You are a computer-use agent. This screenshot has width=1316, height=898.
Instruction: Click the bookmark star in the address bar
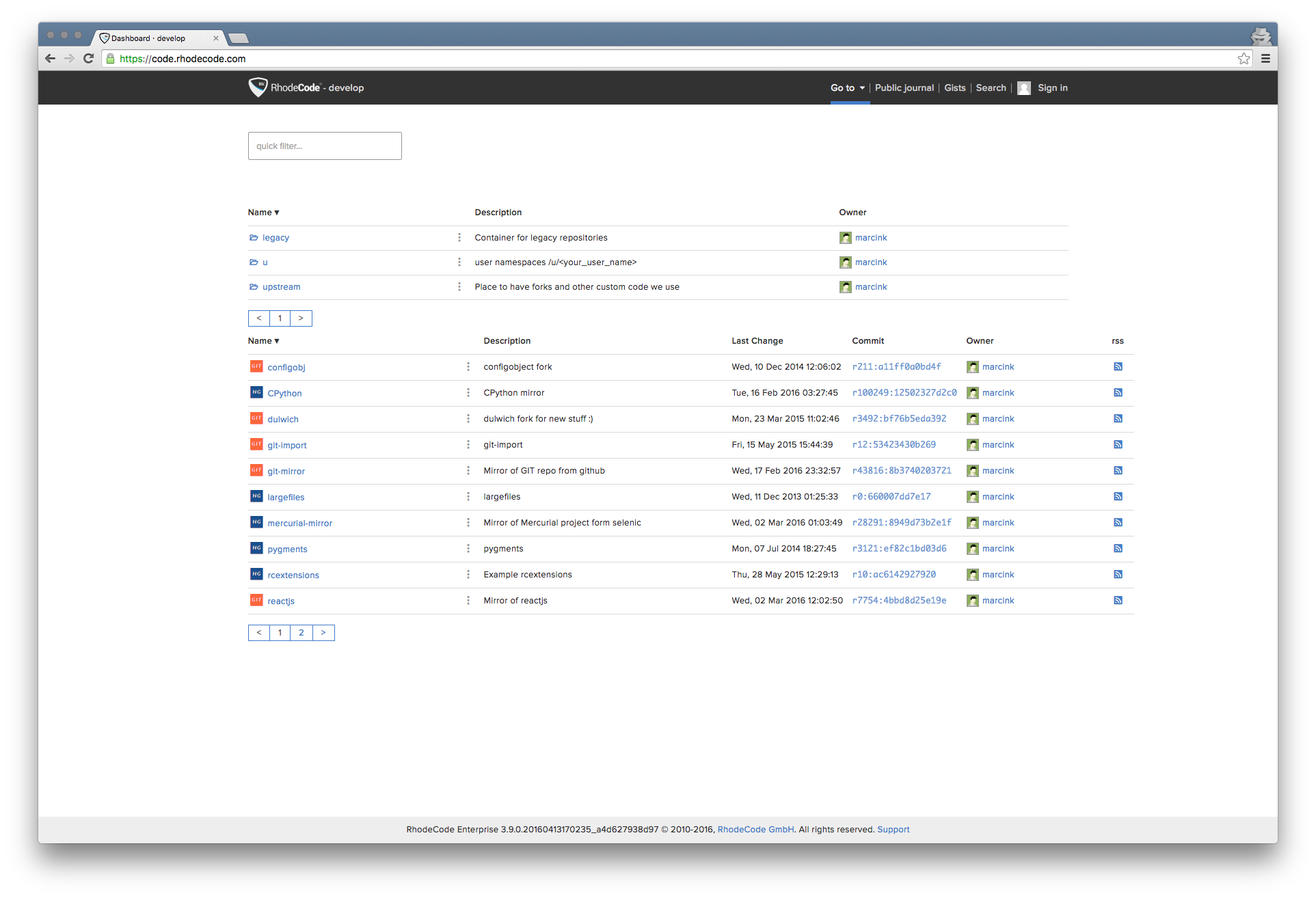click(1244, 59)
